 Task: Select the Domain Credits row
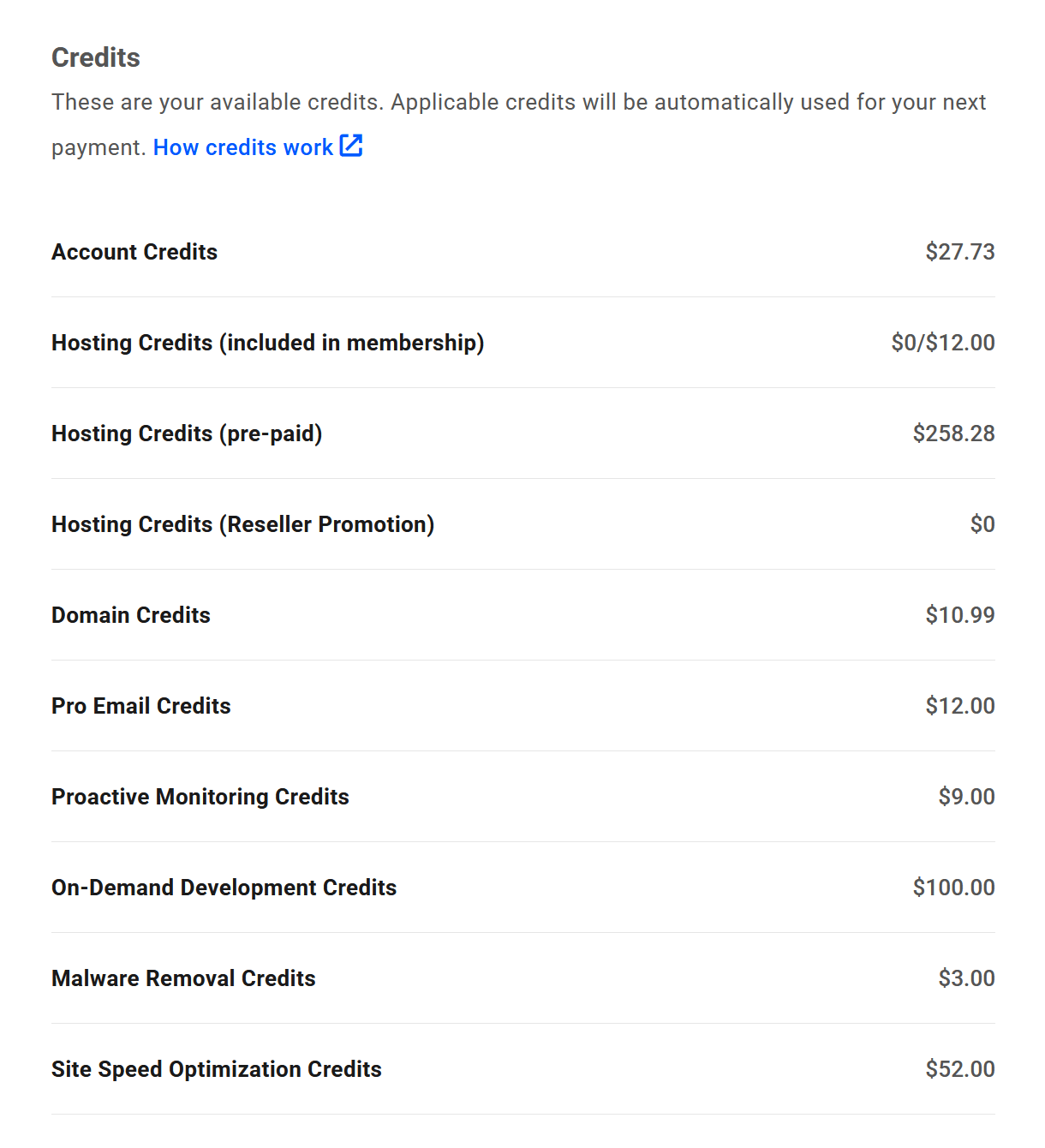[x=130, y=614]
